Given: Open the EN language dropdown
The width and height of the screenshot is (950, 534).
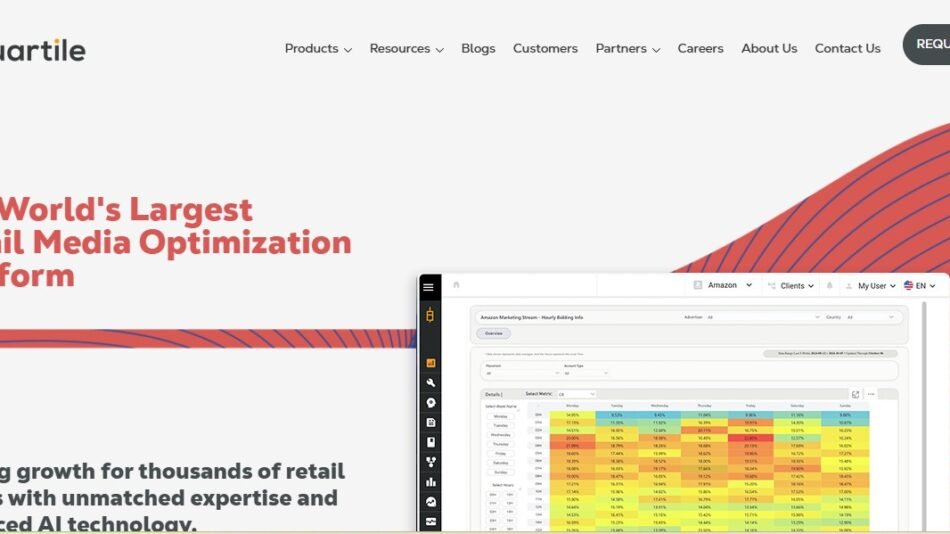Looking at the screenshot, I should [919, 285].
